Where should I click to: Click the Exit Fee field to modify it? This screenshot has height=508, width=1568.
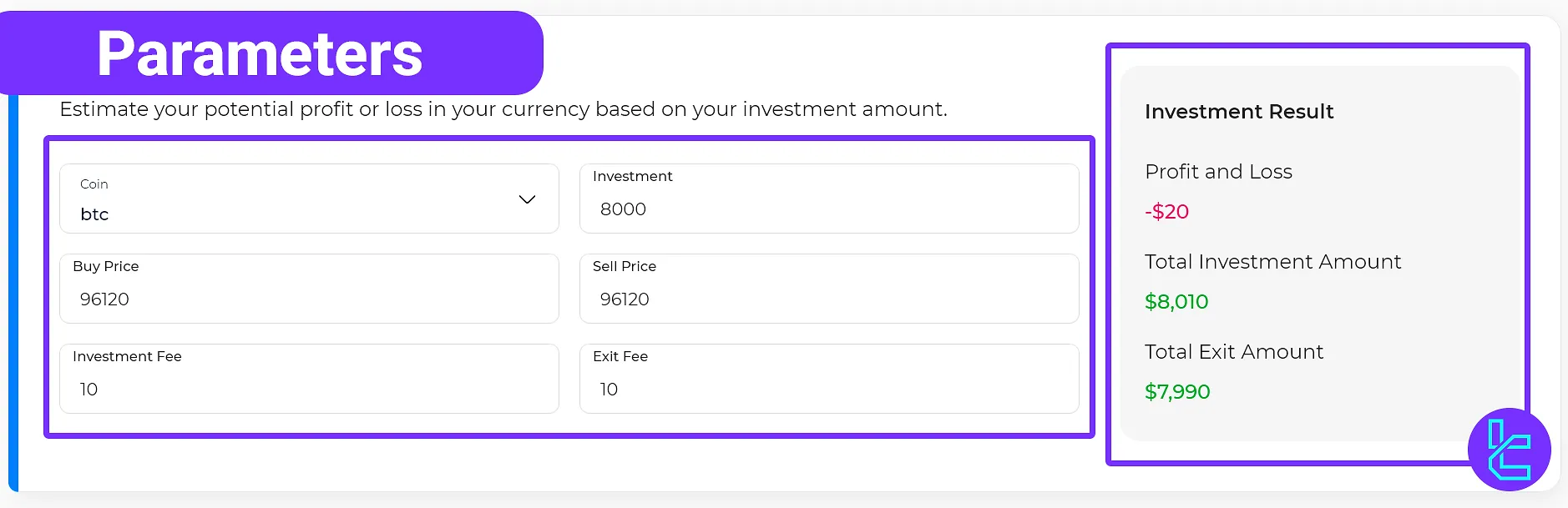click(829, 390)
